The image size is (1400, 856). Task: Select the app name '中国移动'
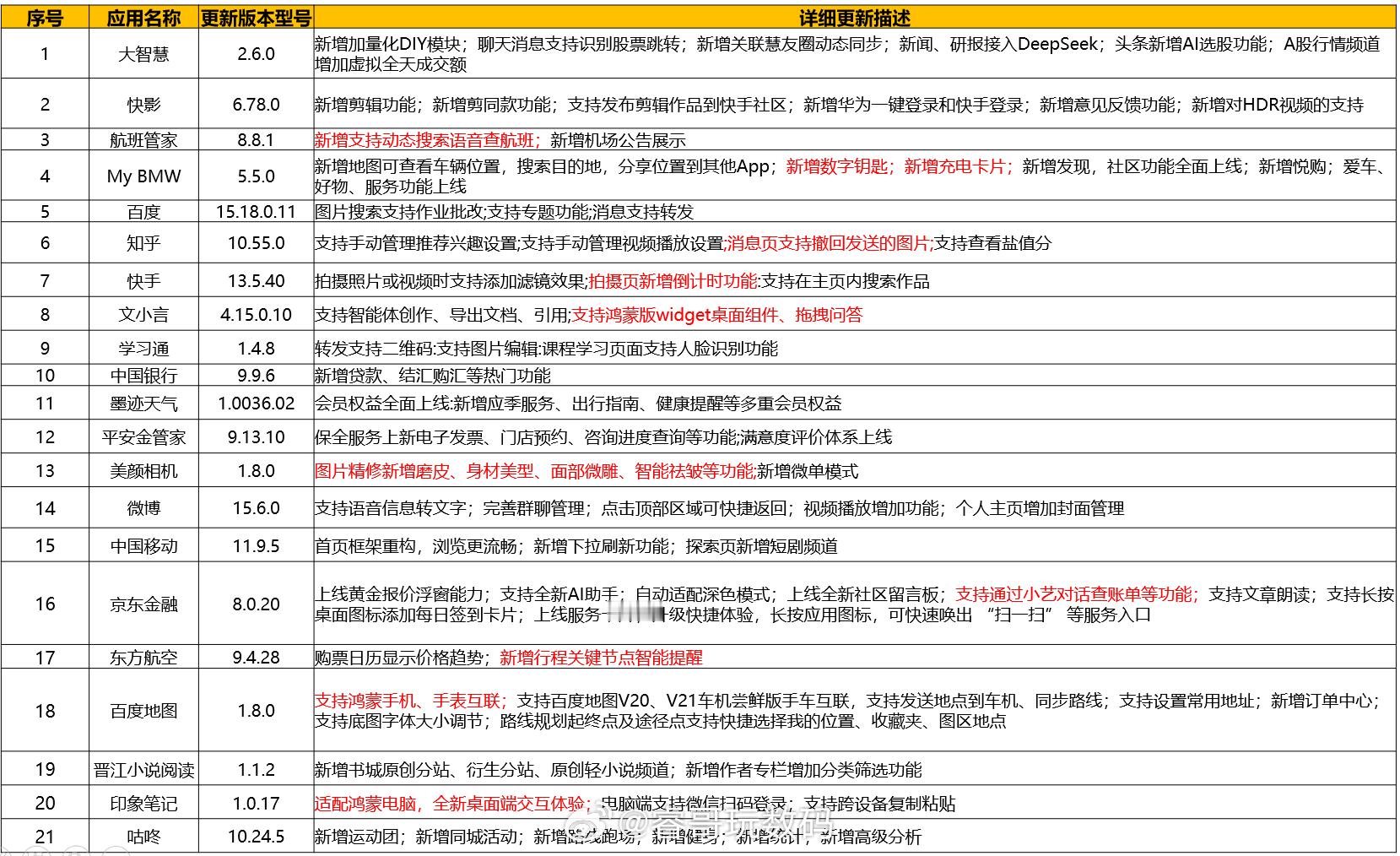coord(143,546)
